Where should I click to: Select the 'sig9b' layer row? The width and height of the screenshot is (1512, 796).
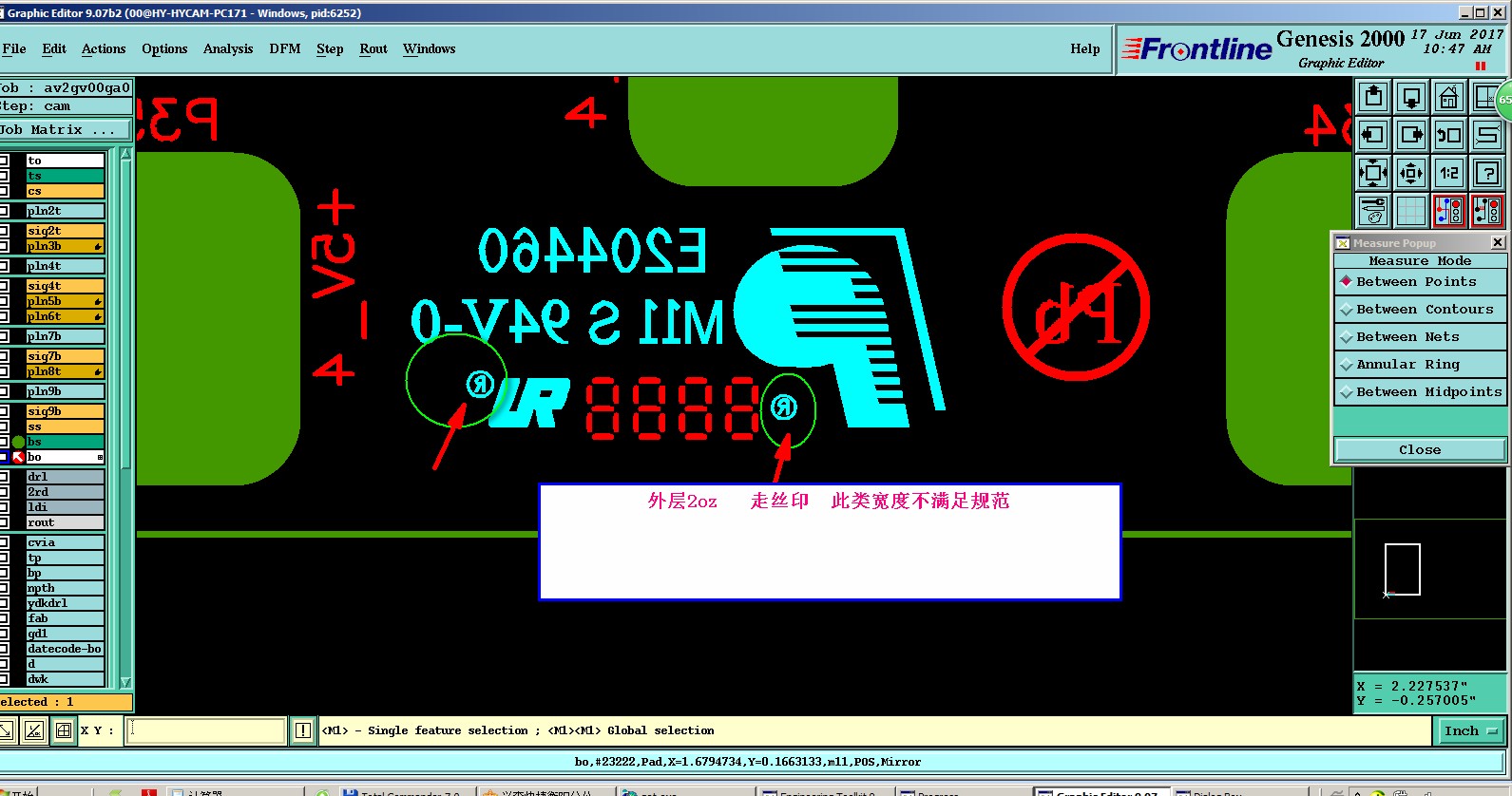pyautogui.click(x=65, y=411)
